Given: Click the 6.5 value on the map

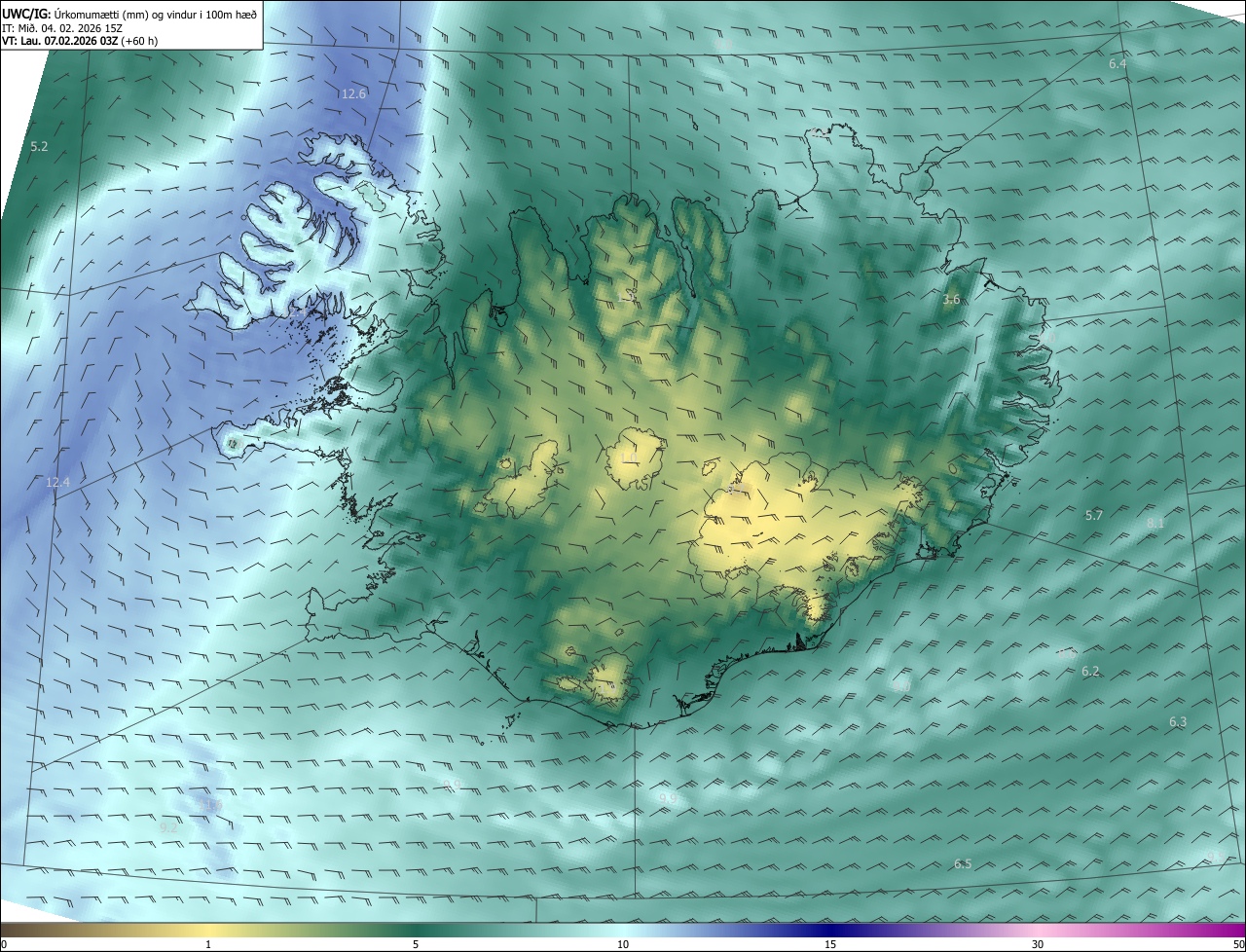Looking at the screenshot, I should [x=963, y=864].
